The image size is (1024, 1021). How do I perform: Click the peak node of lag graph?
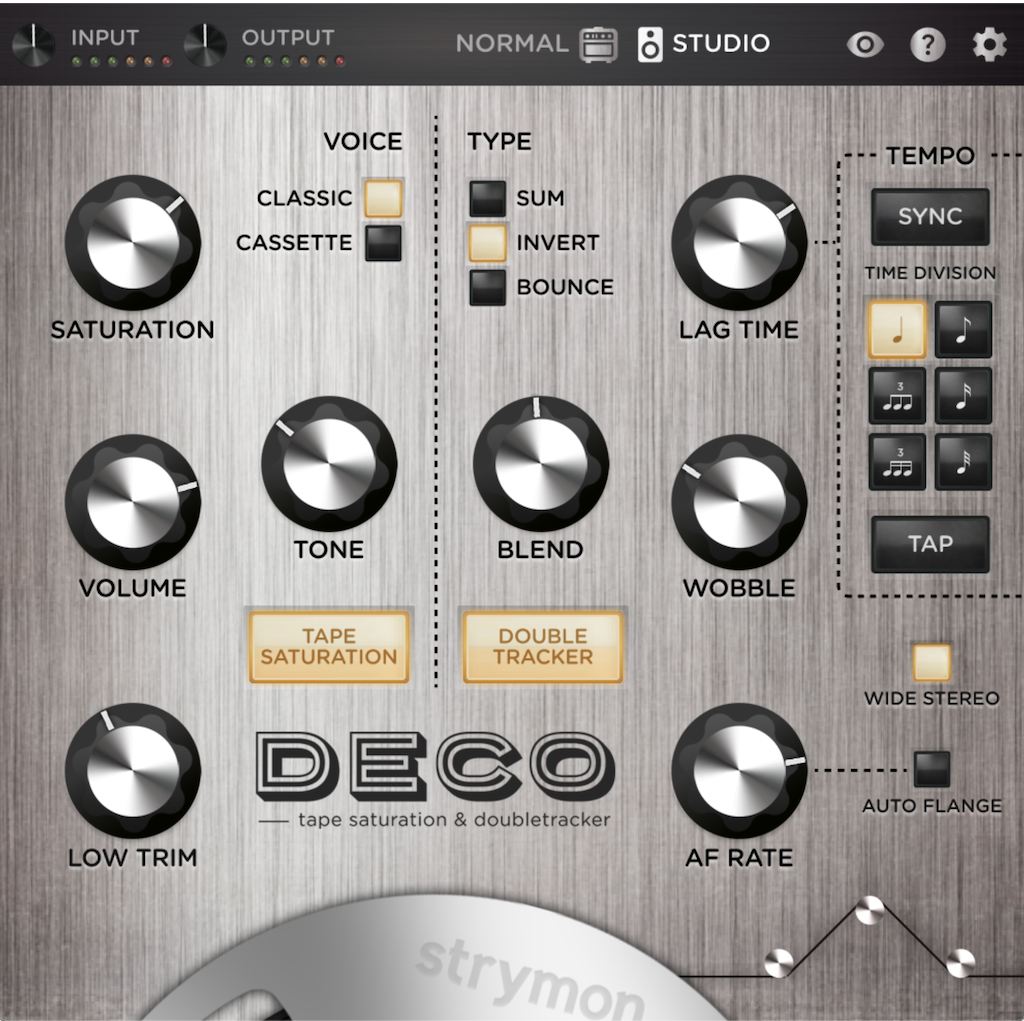click(x=870, y=909)
